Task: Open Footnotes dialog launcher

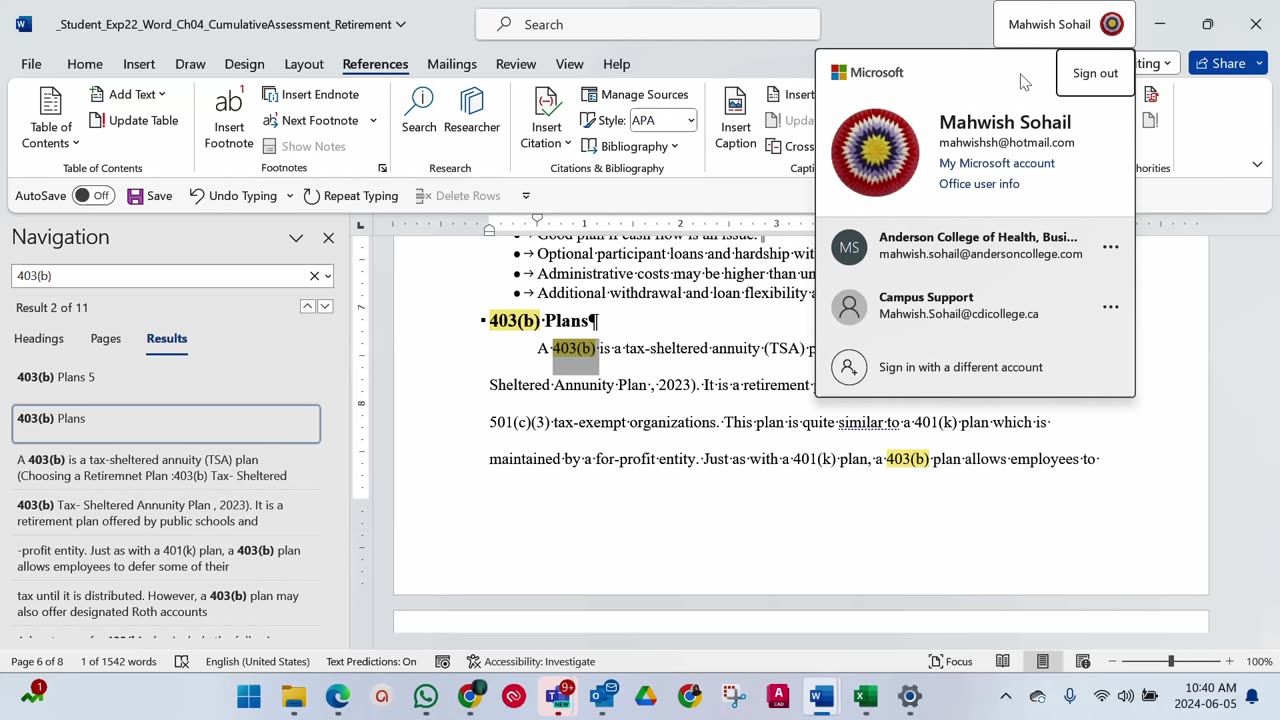Action: point(382,168)
